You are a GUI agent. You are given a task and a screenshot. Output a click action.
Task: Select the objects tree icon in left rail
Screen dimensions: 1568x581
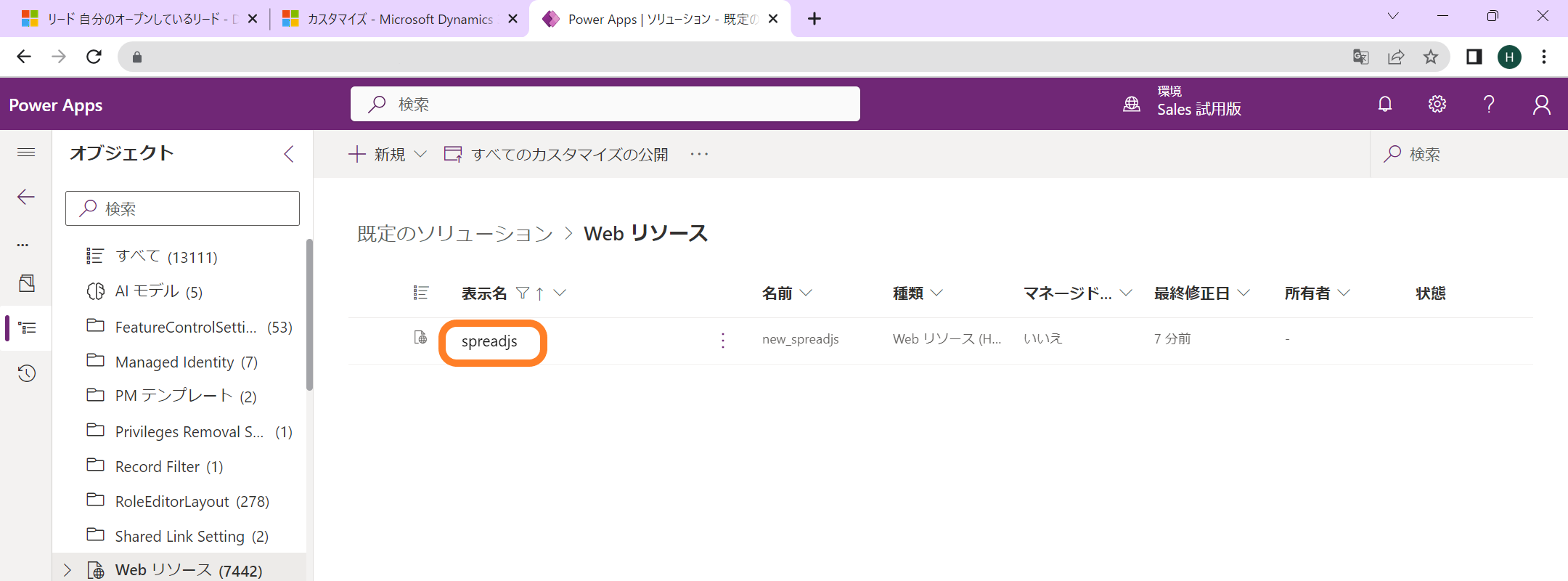pyautogui.click(x=27, y=328)
